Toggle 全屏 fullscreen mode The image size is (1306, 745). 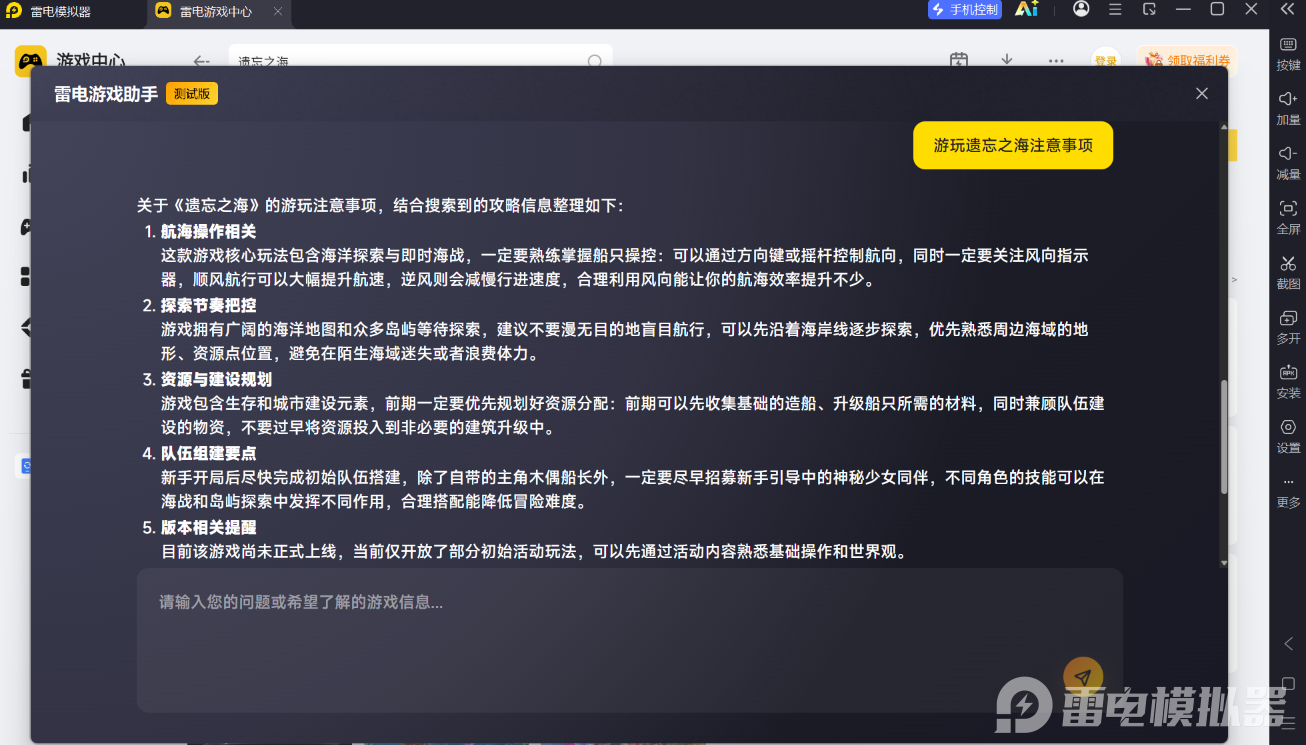1288,217
